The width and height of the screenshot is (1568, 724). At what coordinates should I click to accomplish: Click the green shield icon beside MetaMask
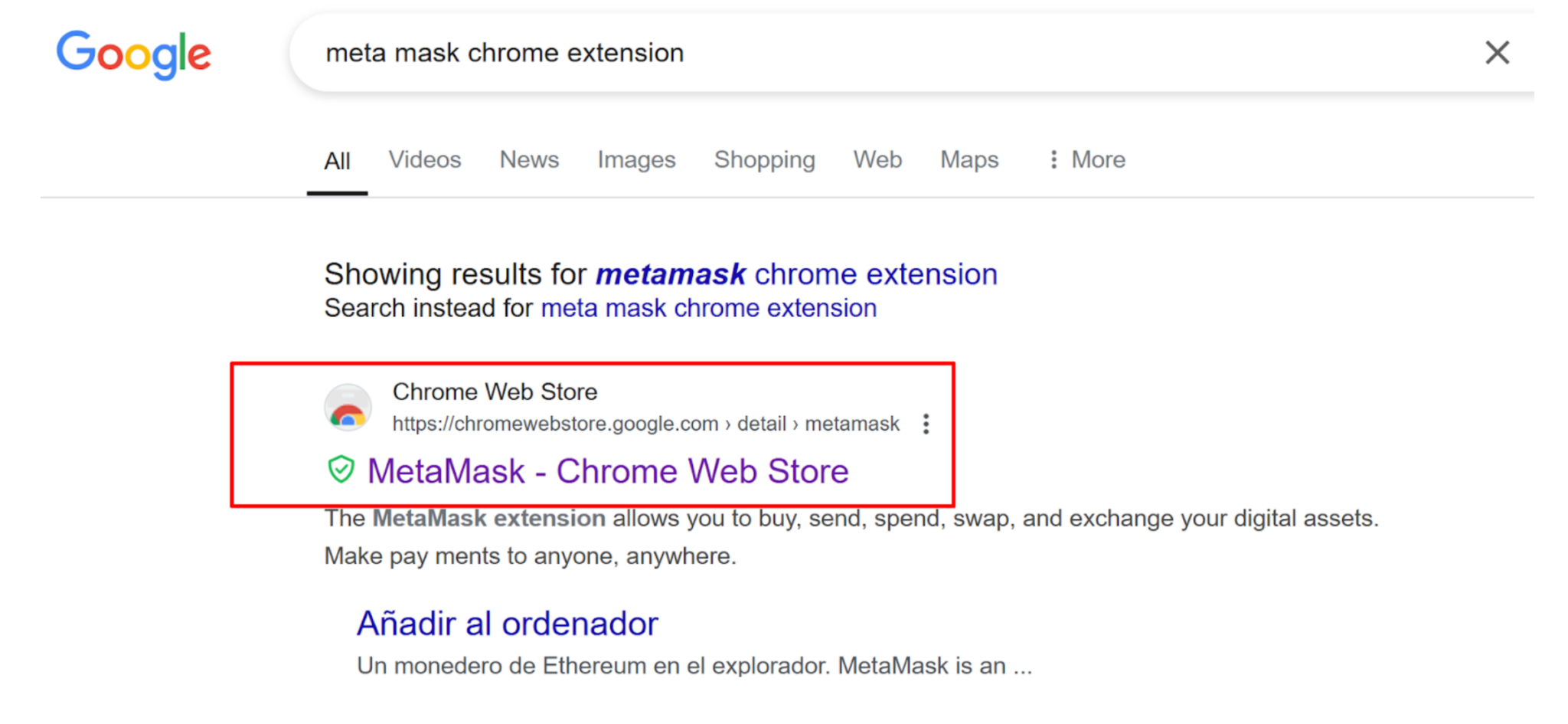pos(341,470)
